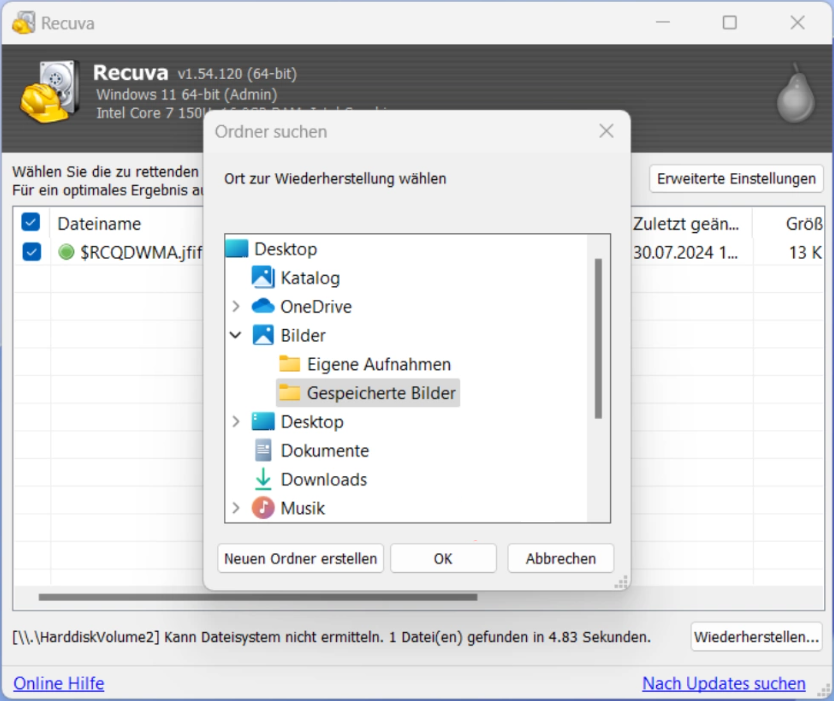Screen dimensions: 834x701
Task: Choose Gespeicherte Bilder folder
Action: tap(381, 393)
